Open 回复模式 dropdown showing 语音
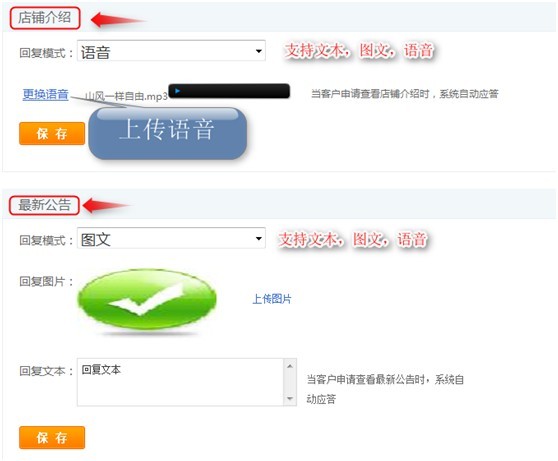 click(171, 51)
